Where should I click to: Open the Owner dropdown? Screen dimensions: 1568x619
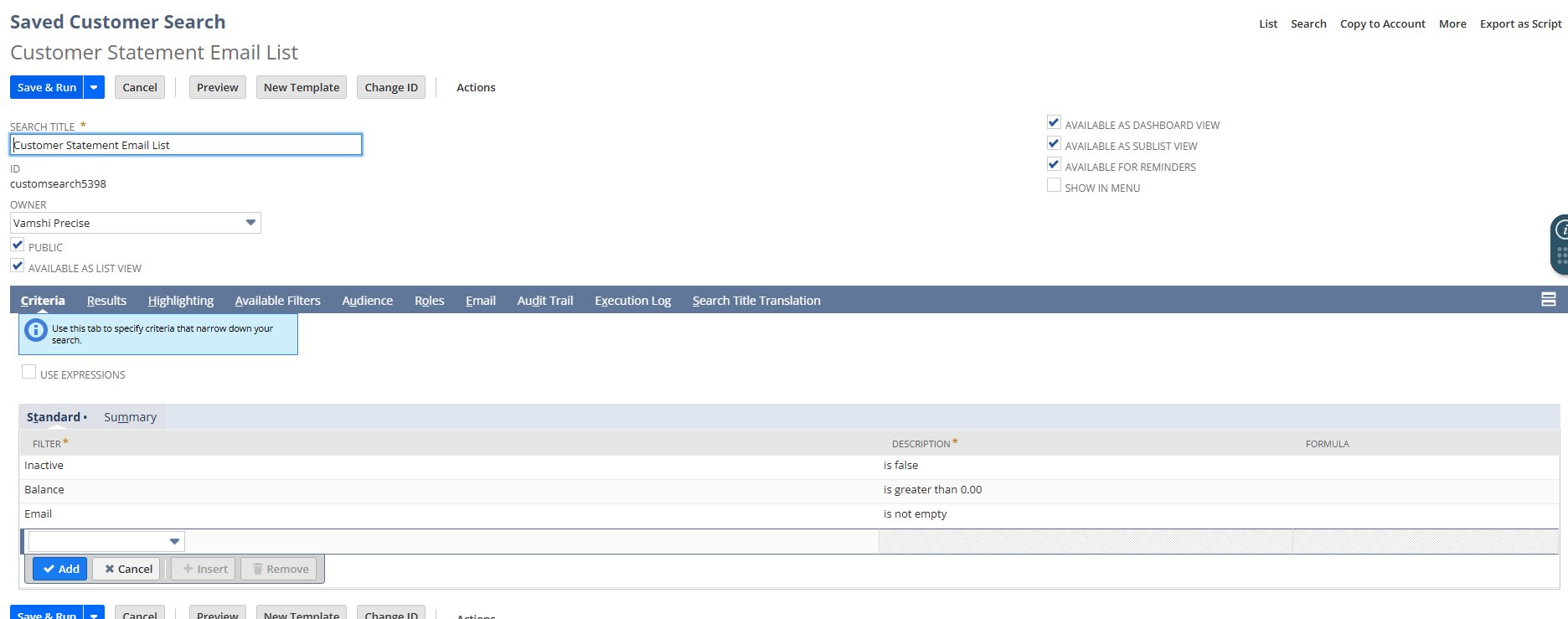pos(250,223)
